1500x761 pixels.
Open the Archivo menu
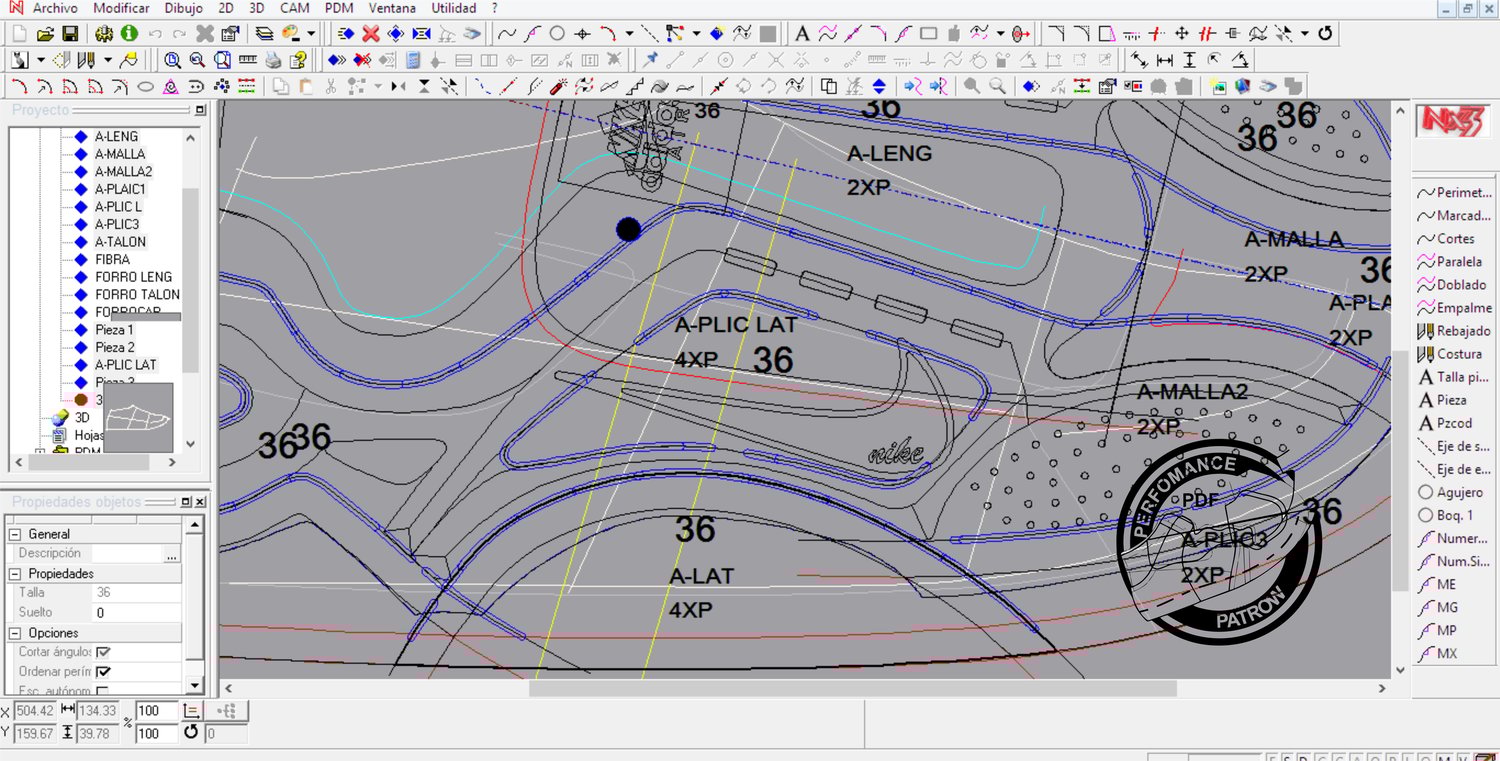[x=55, y=8]
